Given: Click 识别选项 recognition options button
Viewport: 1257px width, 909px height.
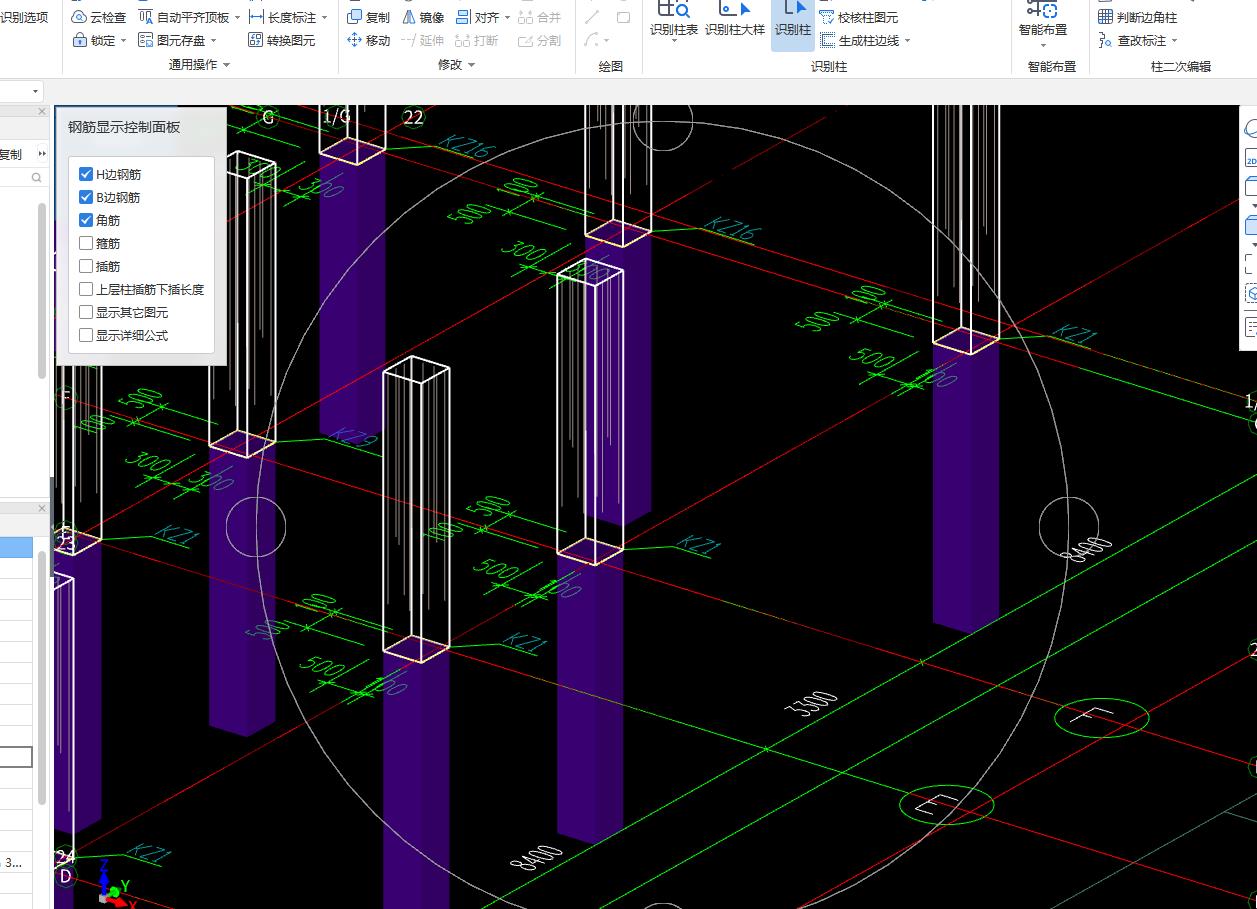Looking at the screenshot, I should point(24,17).
